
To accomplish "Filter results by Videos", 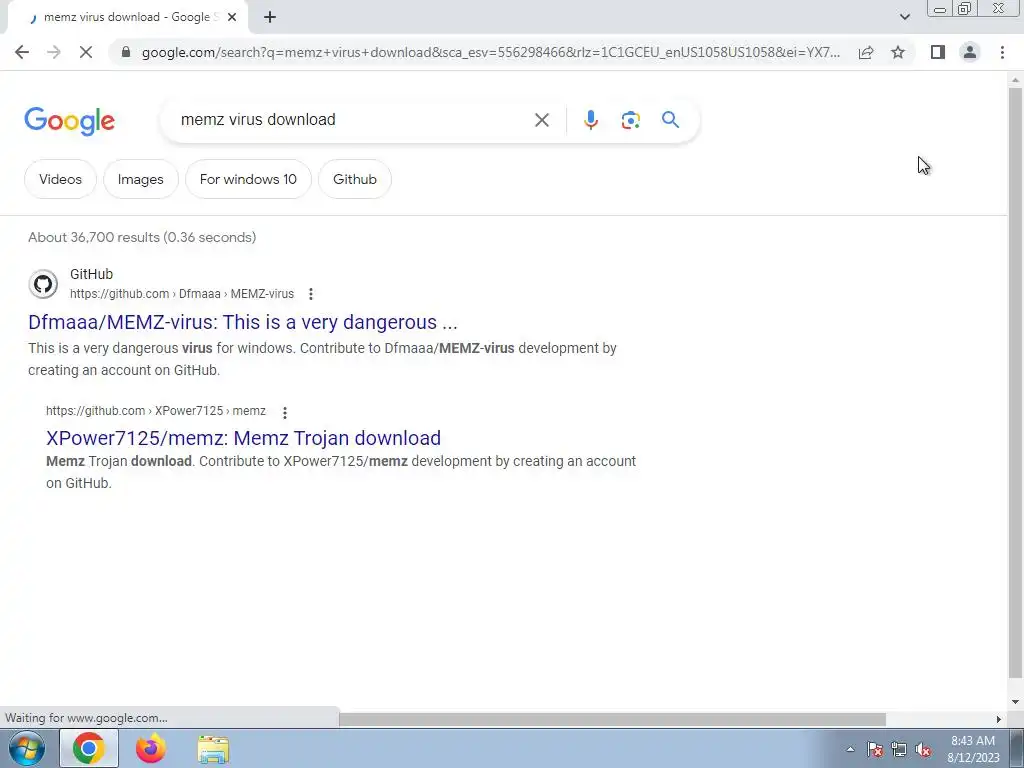I will coord(60,179).
